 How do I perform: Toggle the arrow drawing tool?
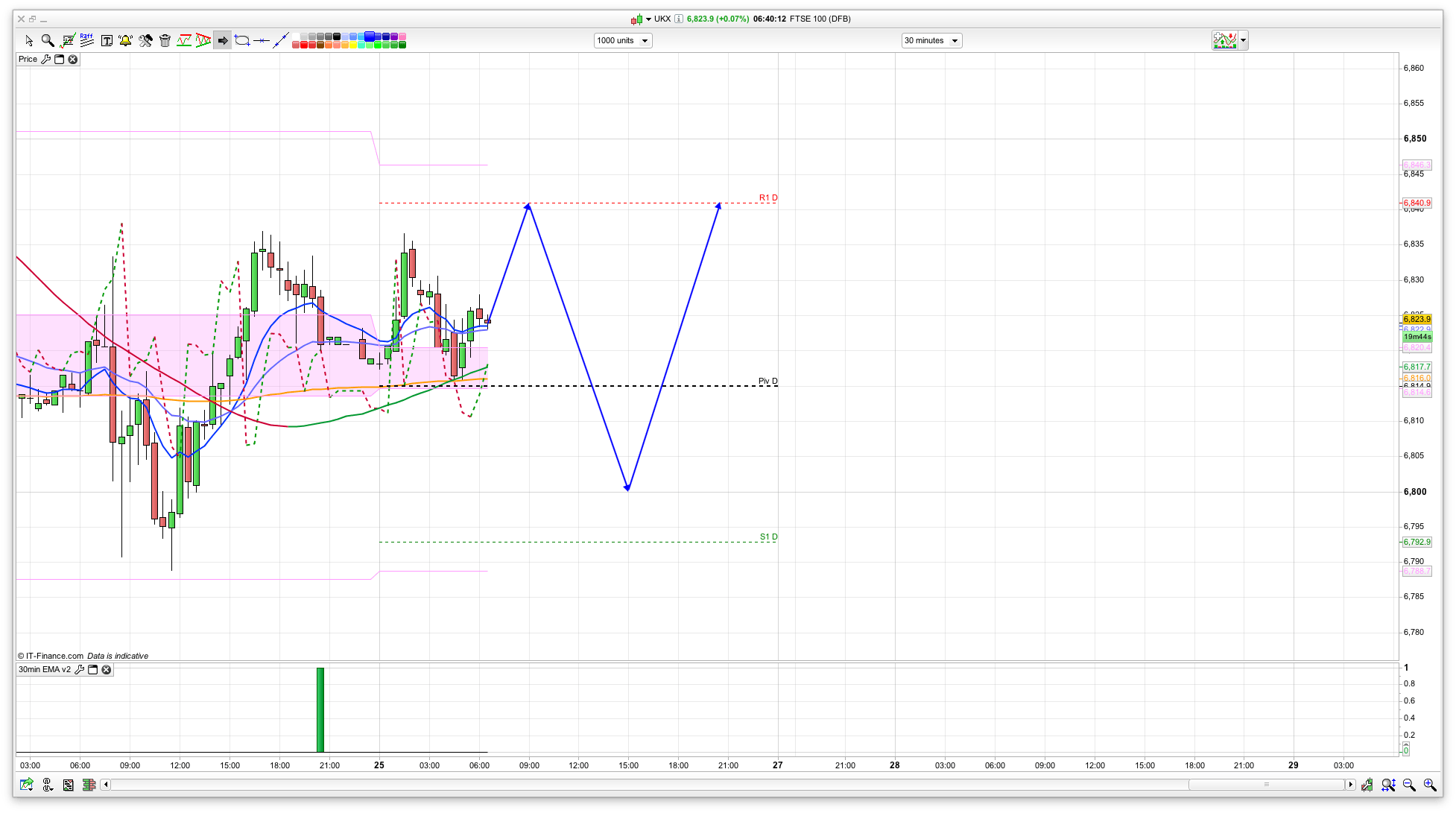click(x=222, y=40)
